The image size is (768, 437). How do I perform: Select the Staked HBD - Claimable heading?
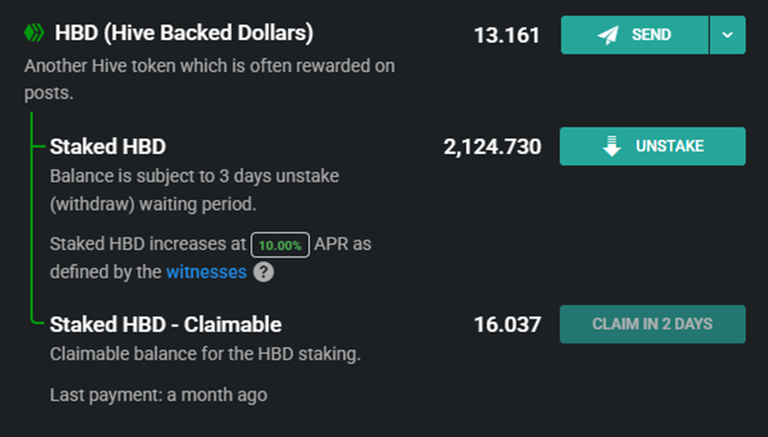coord(166,324)
